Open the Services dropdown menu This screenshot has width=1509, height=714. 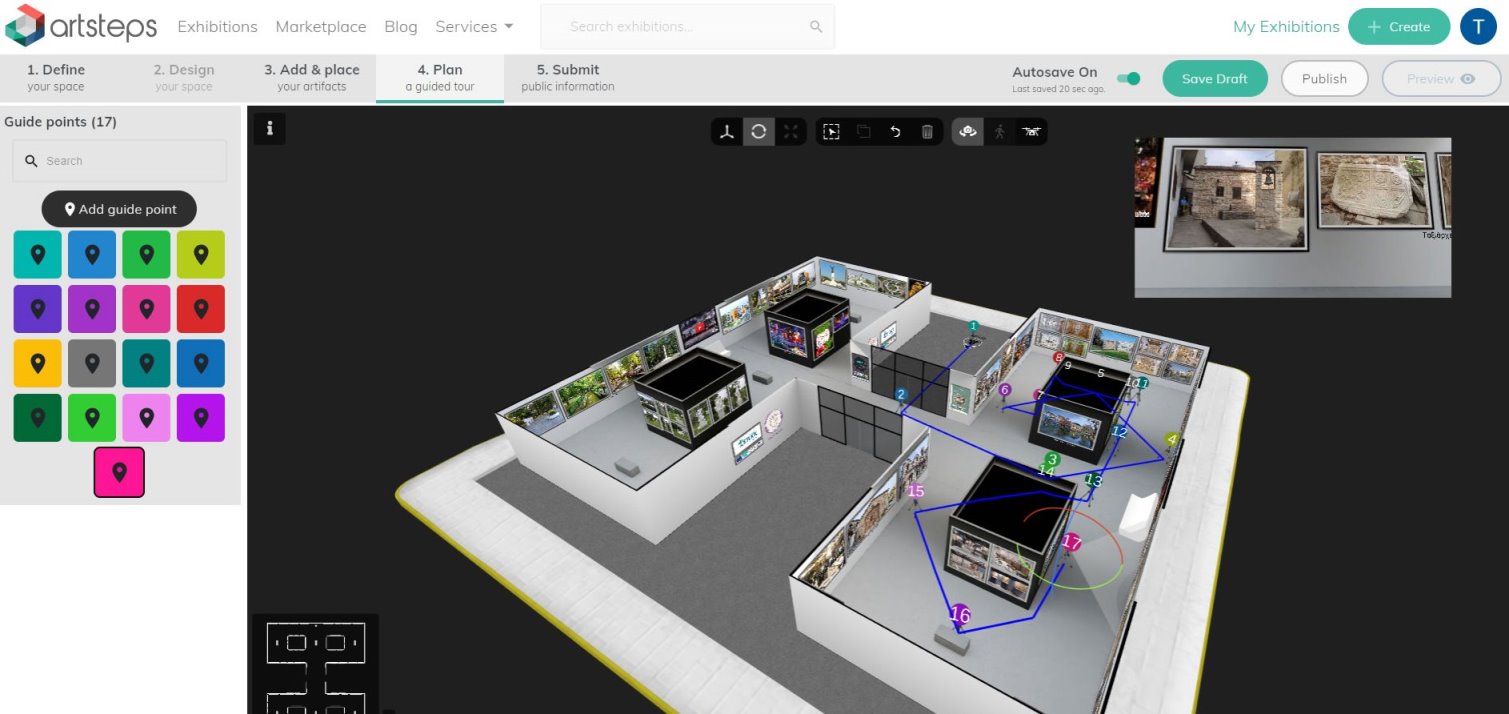474,27
